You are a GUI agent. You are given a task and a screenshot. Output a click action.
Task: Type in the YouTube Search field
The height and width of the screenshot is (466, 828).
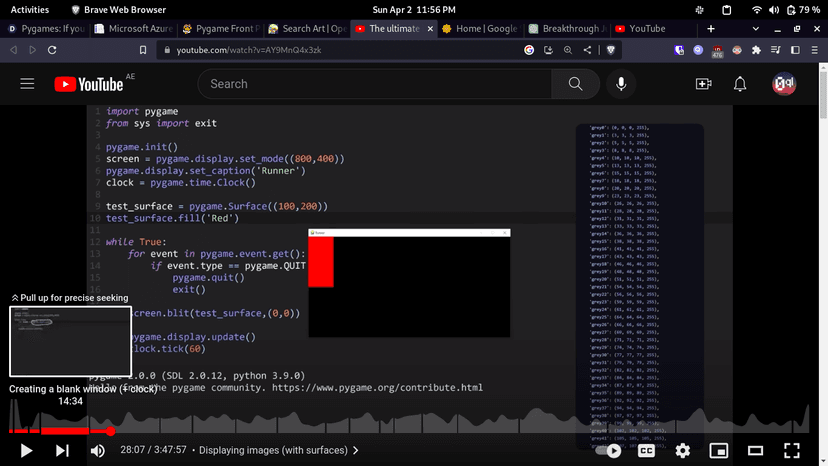tap(375, 85)
